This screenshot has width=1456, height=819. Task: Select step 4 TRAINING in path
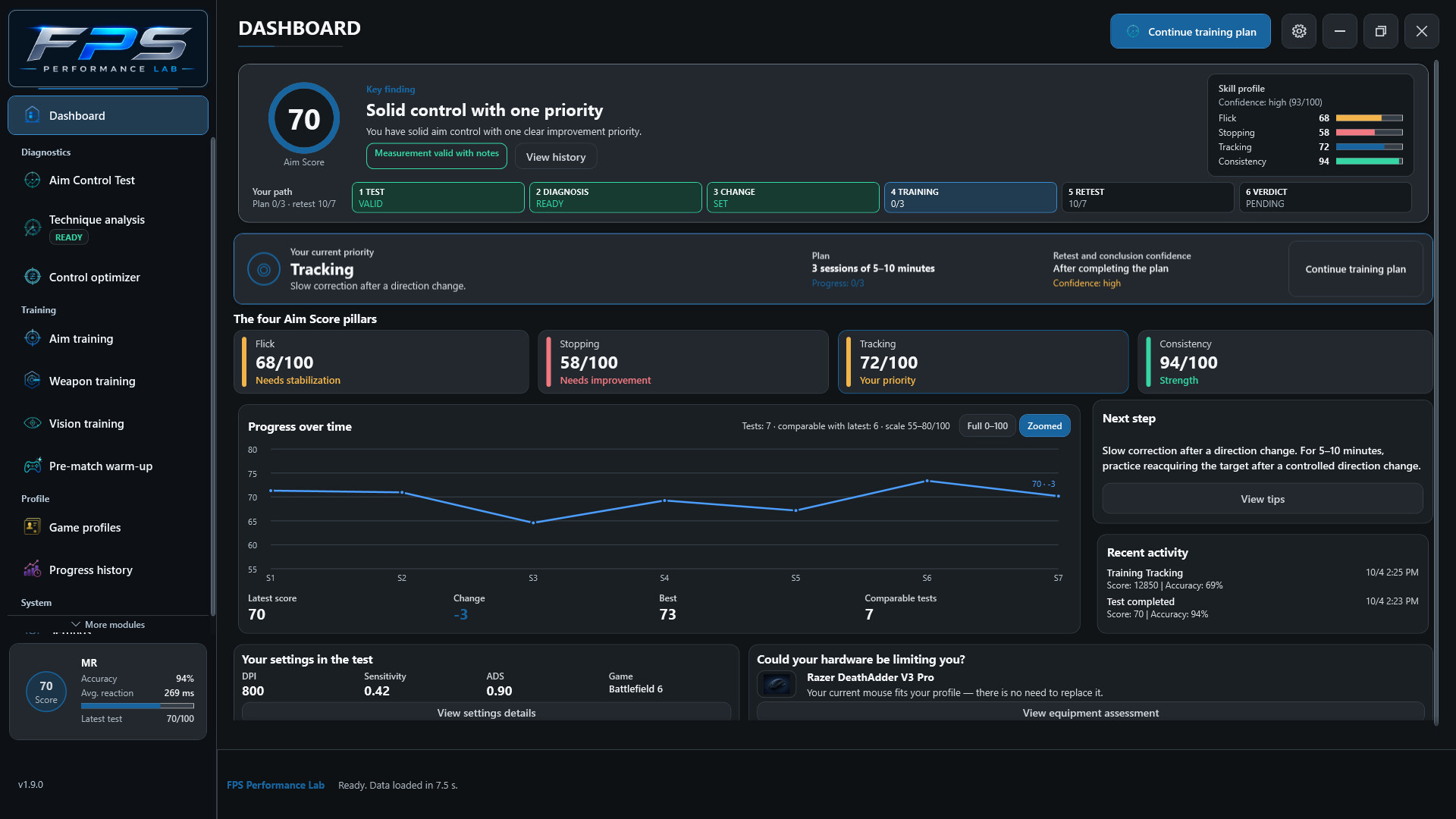tap(970, 197)
